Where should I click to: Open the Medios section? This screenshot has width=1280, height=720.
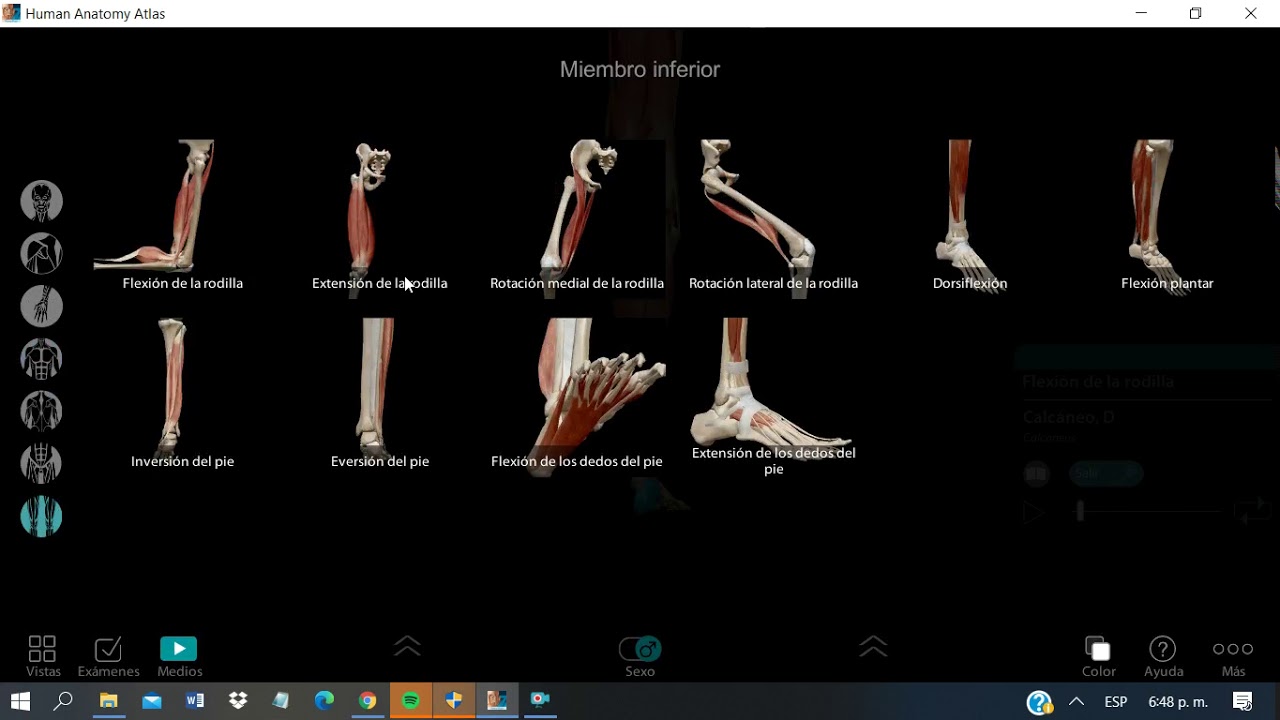pos(179,656)
